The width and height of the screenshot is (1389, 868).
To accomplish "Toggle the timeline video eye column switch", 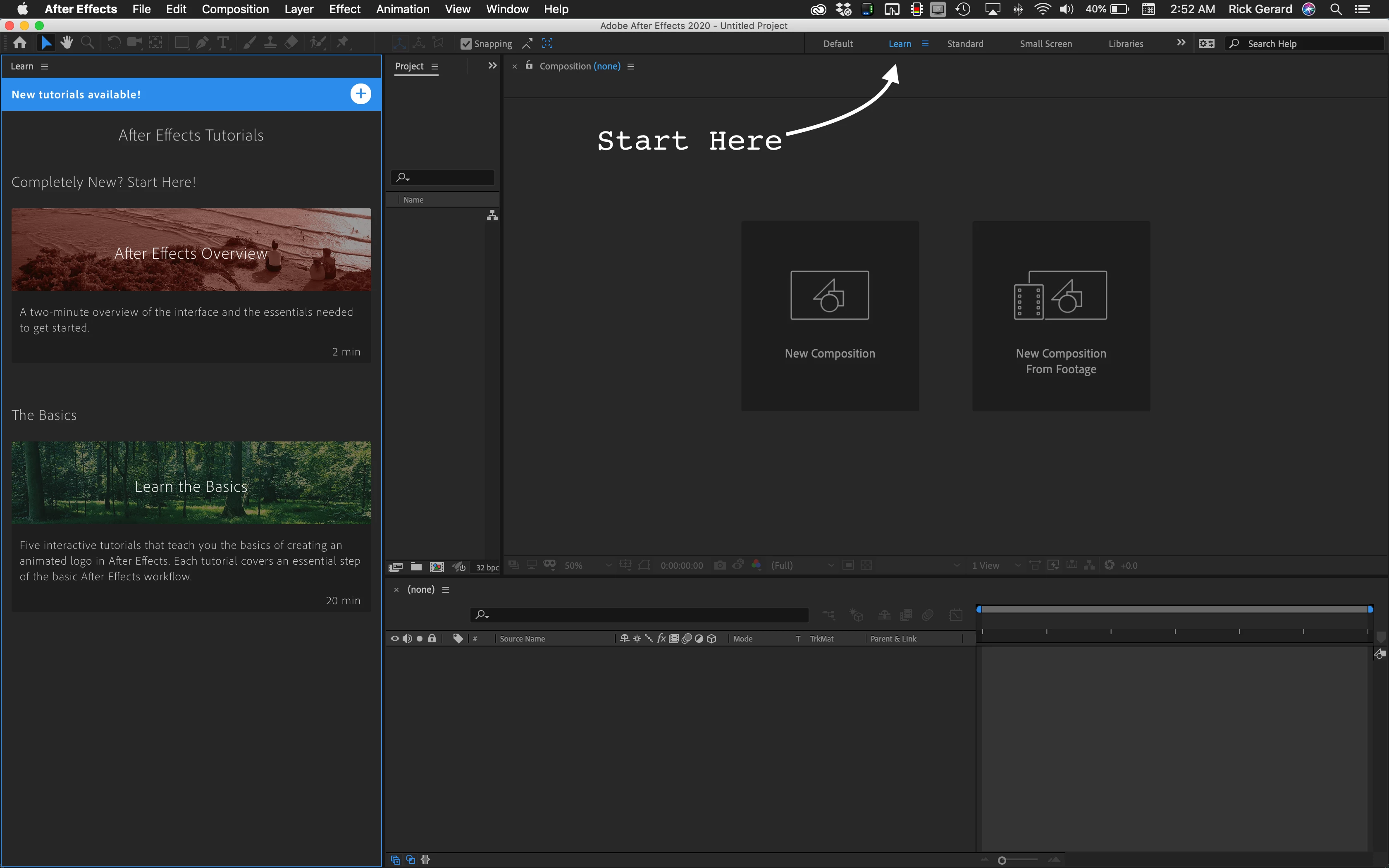I will pos(394,638).
